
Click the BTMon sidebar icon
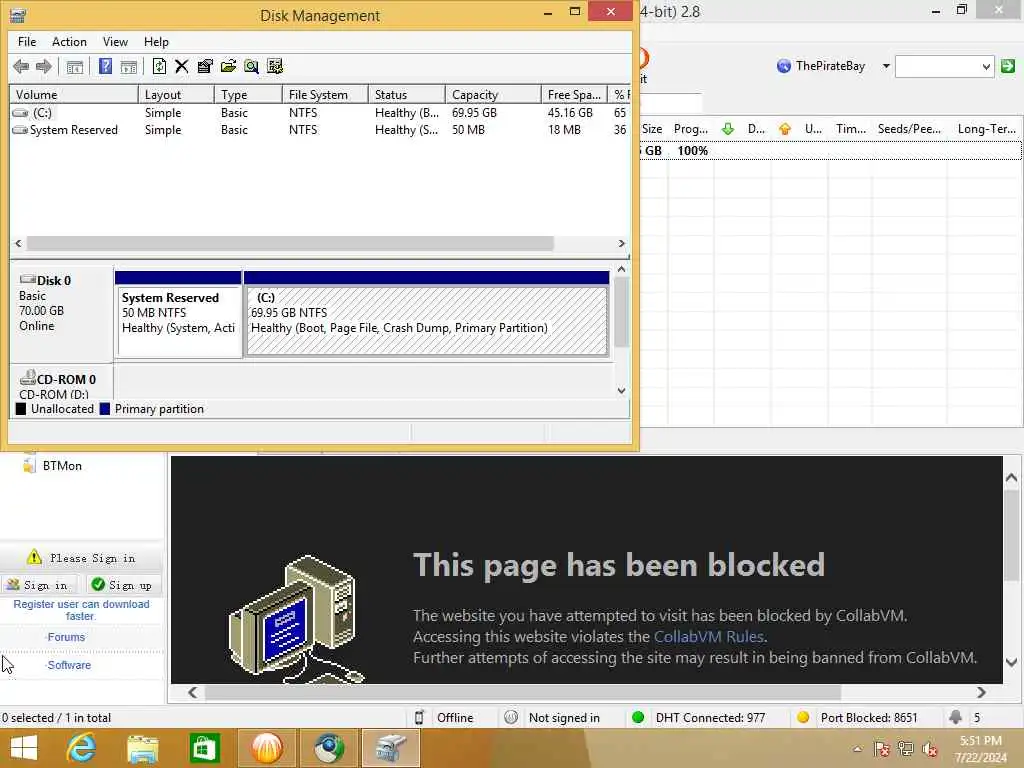coord(29,466)
